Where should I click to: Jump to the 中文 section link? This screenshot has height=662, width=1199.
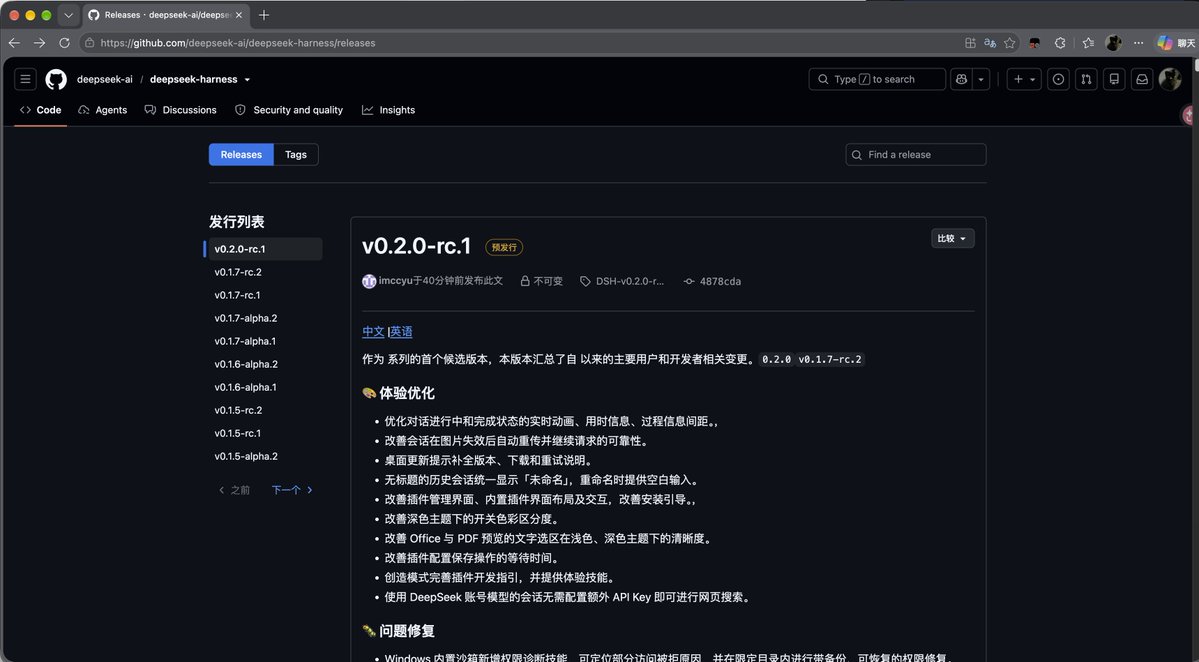(373, 332)
